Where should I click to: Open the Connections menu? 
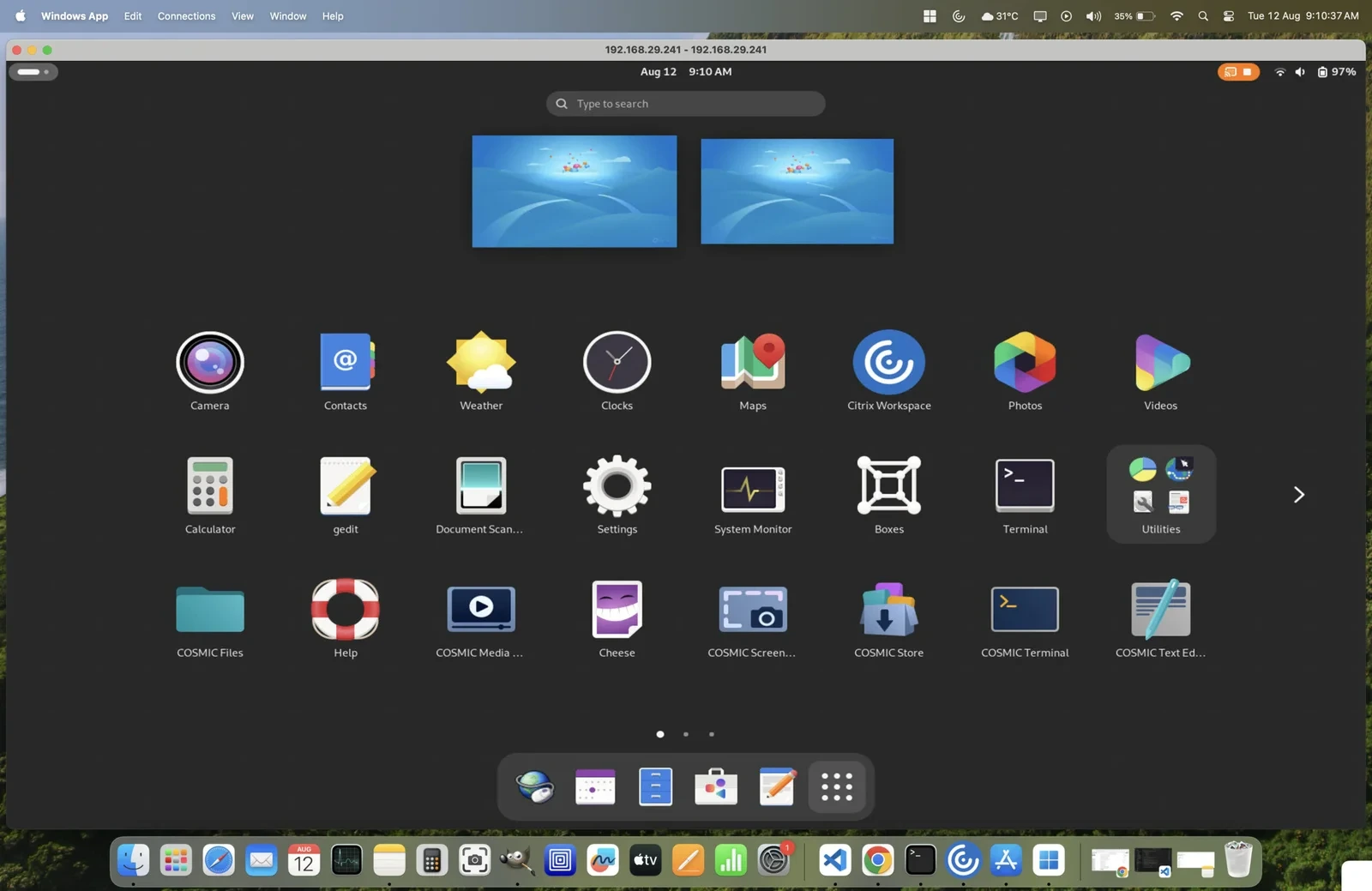point(186,16)
